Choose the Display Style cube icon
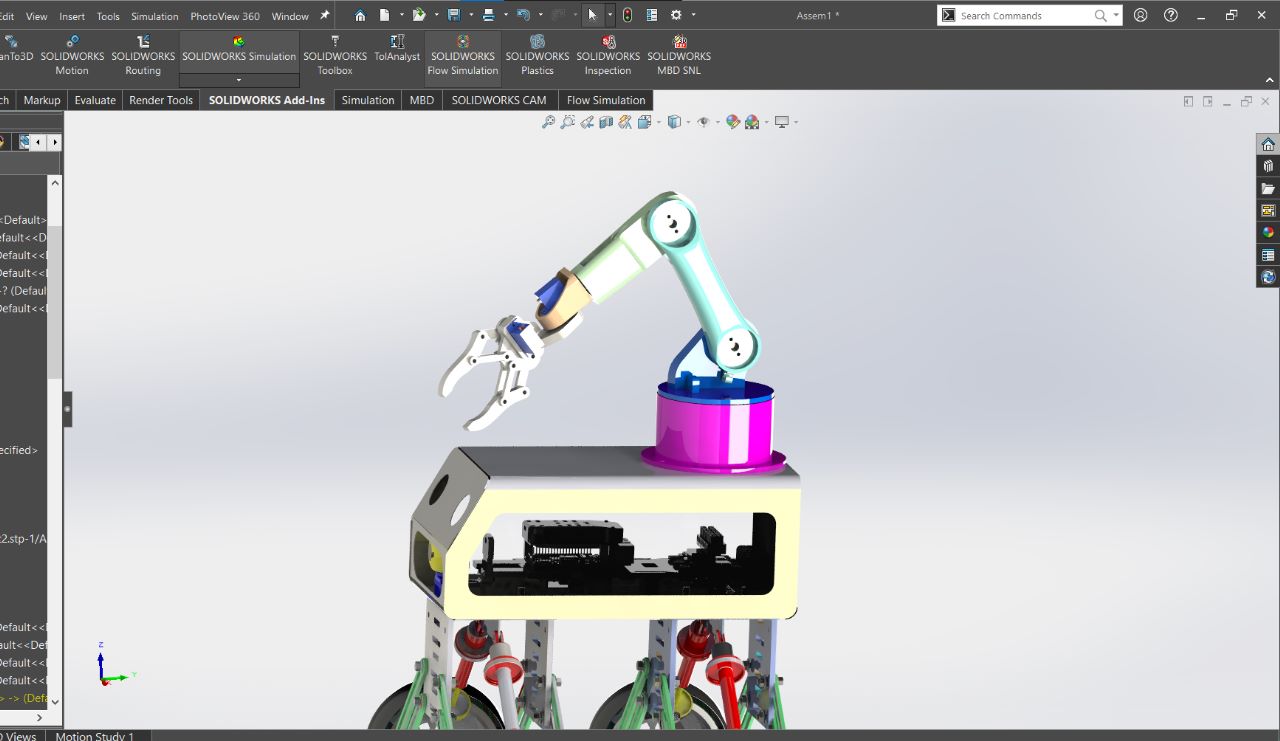1280x741 pixels. tap(674, 122)
